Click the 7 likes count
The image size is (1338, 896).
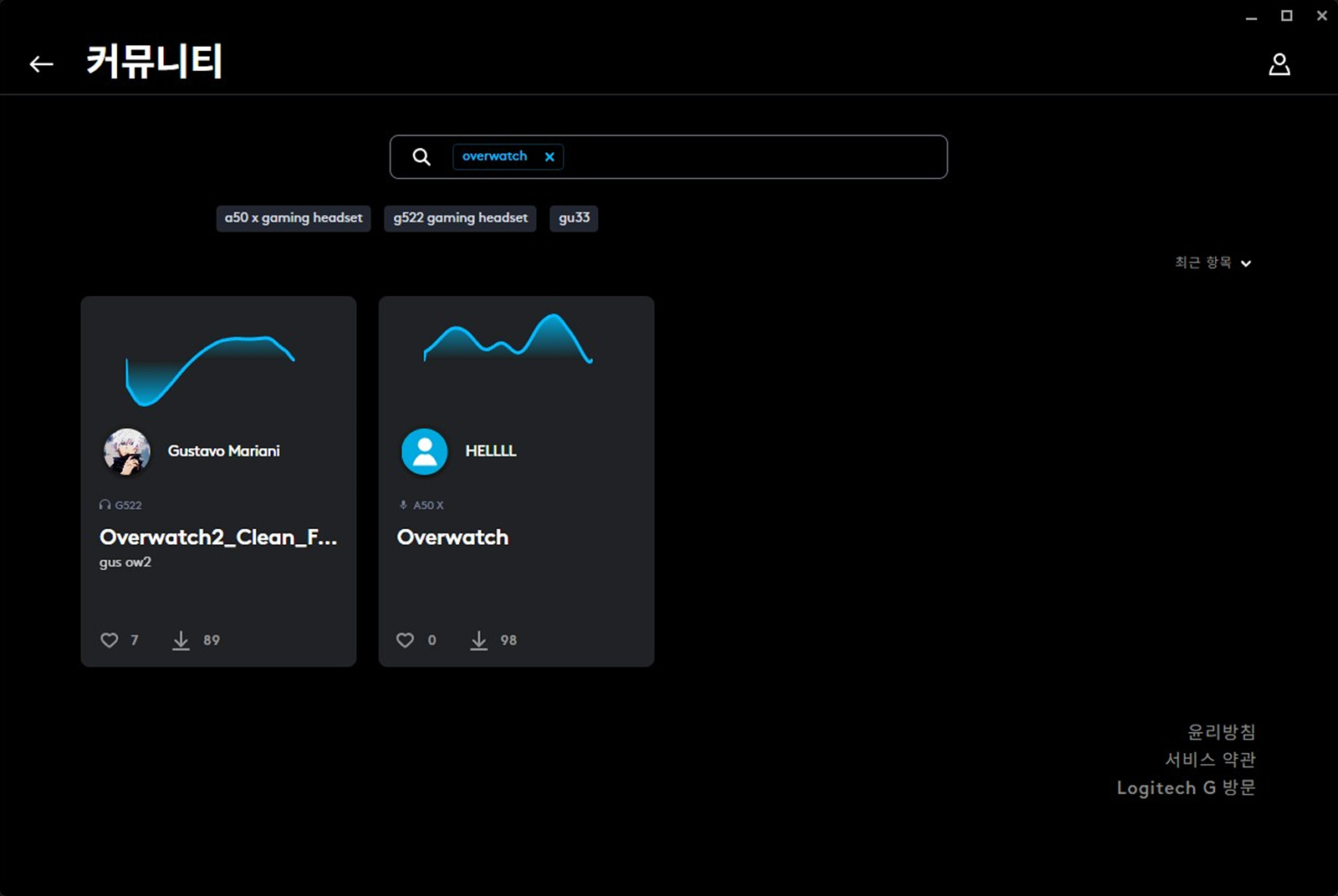click(135, 640)
